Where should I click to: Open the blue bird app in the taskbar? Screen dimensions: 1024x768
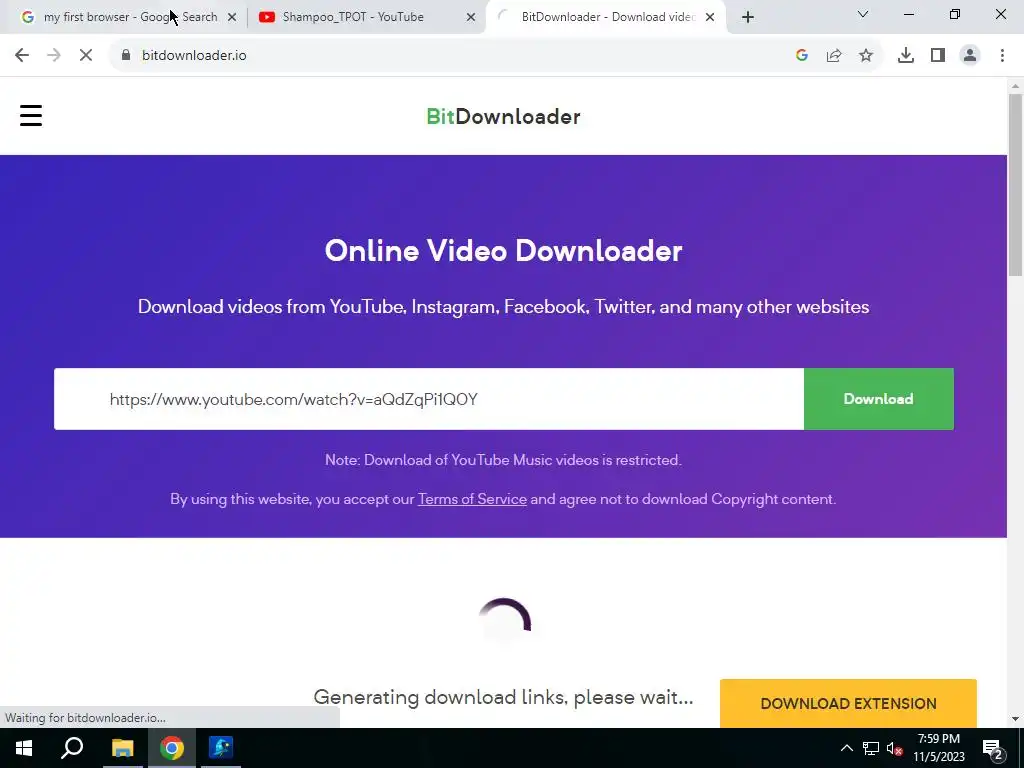tap(221, 748)
